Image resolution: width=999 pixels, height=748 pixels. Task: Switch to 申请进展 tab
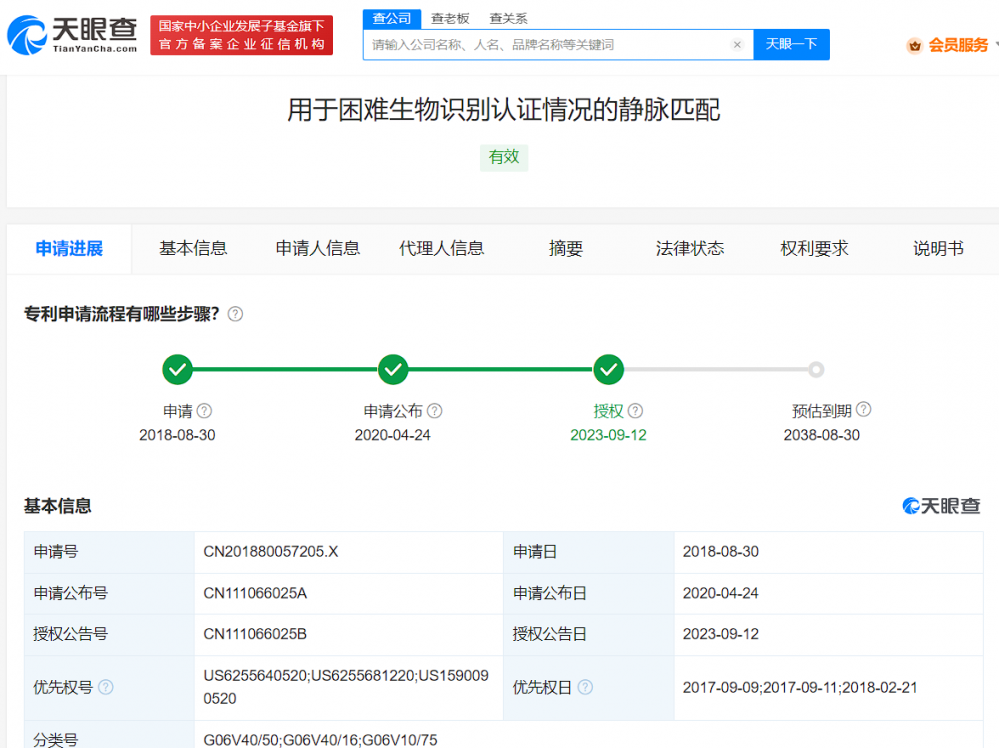69,248
